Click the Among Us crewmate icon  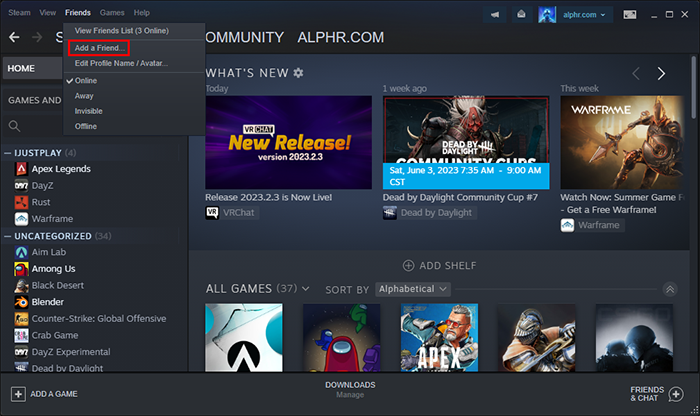coord(21,269)
